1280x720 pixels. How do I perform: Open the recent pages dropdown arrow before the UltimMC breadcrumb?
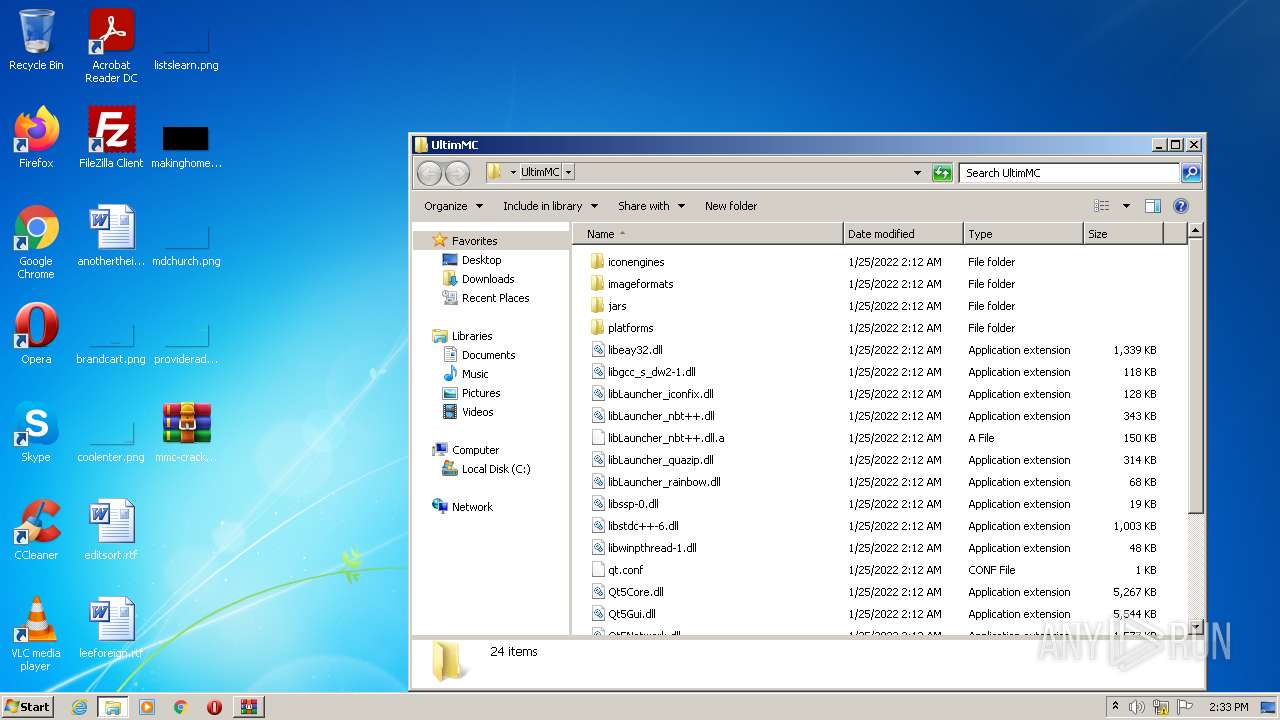click(513, 172)
